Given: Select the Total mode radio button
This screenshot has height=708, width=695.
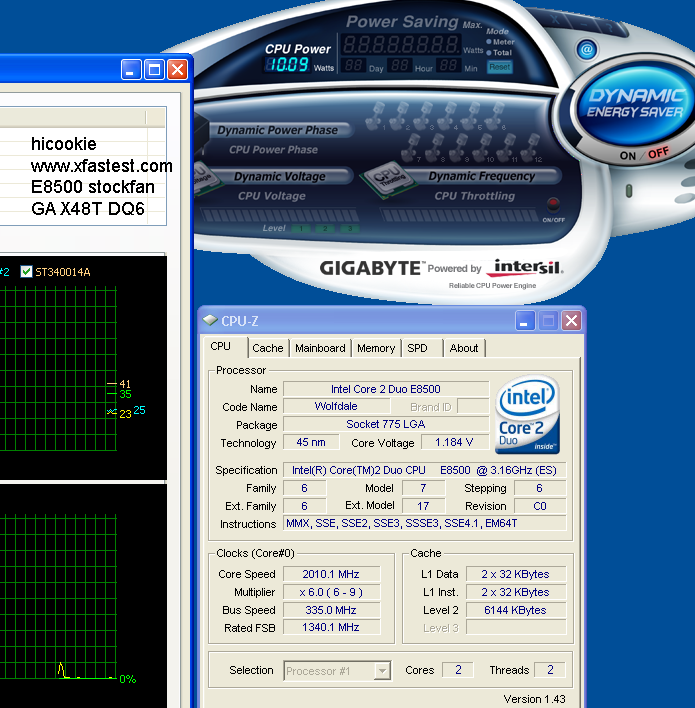Looking at the screenshot, I should [490, 53].
